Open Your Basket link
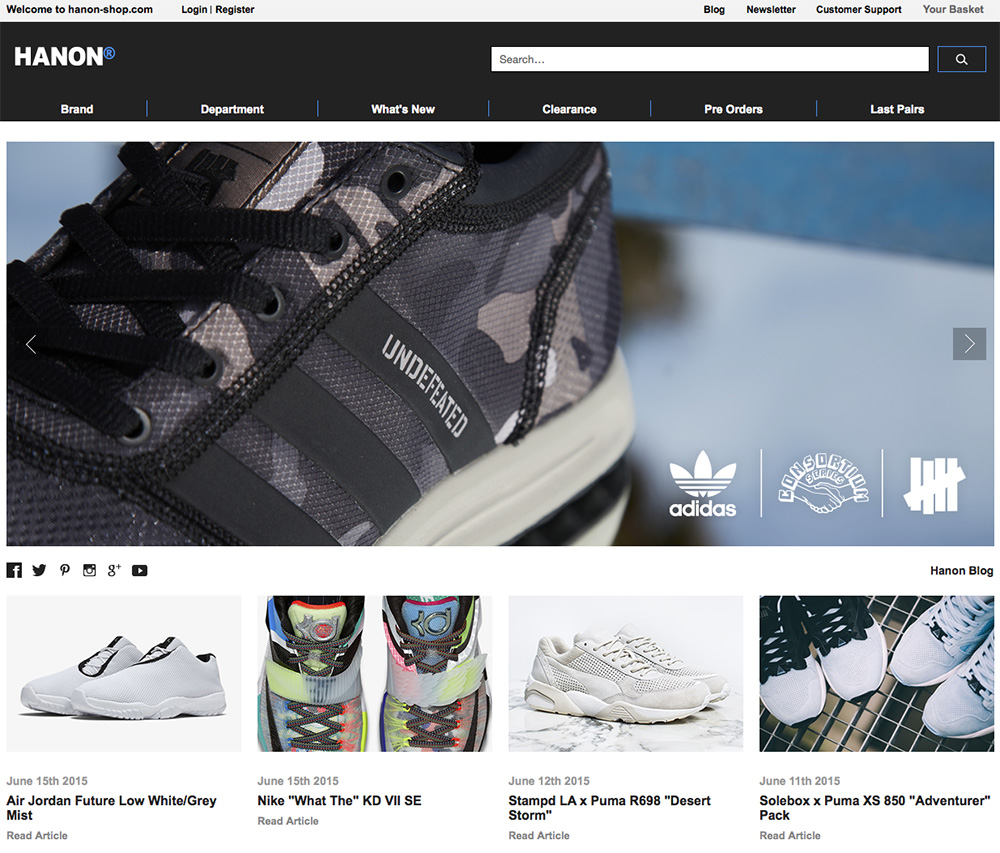 952,9
